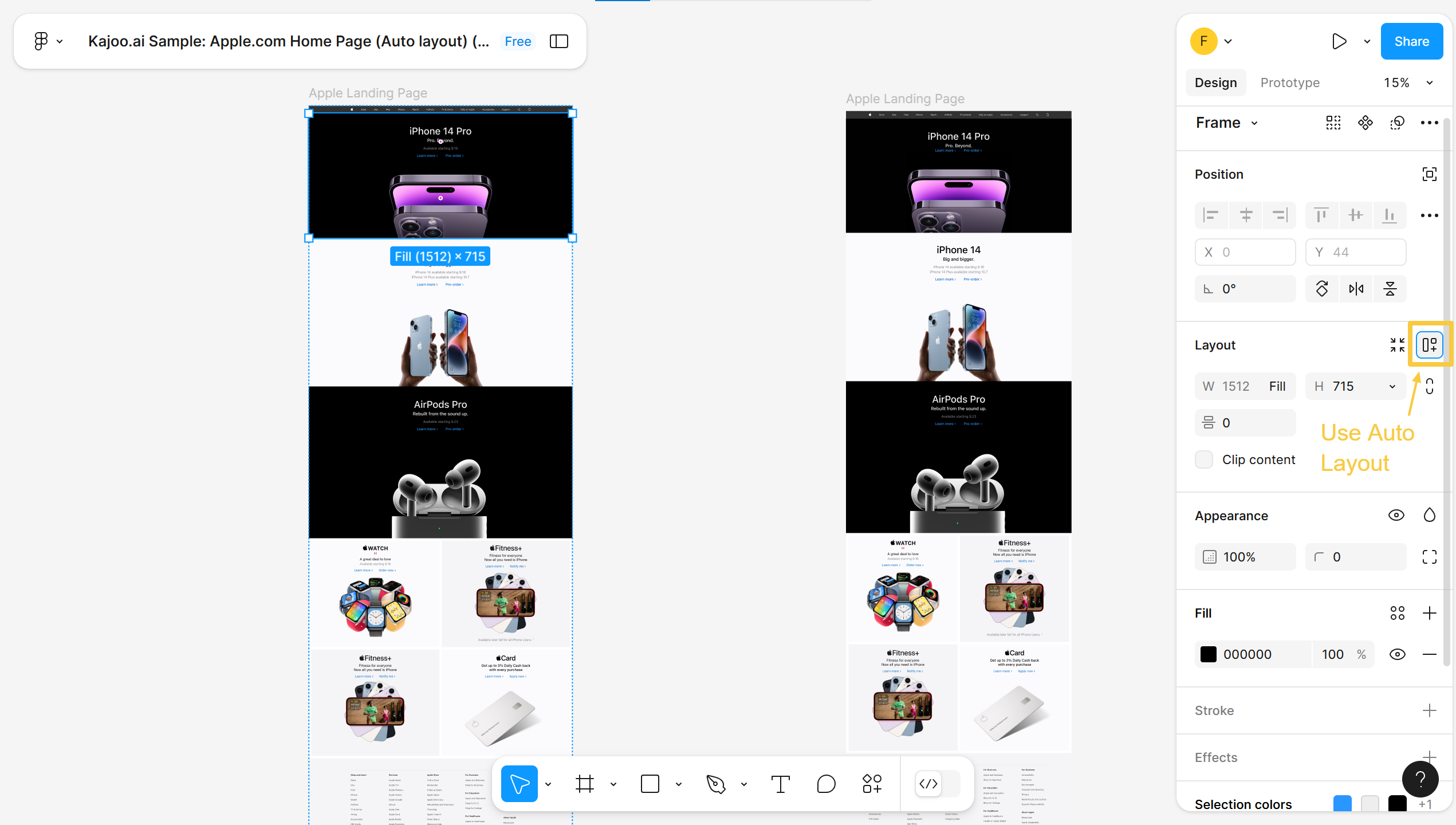Select the Text tool in toolbar
The image size is (1456, 825).
coord(780,784)
